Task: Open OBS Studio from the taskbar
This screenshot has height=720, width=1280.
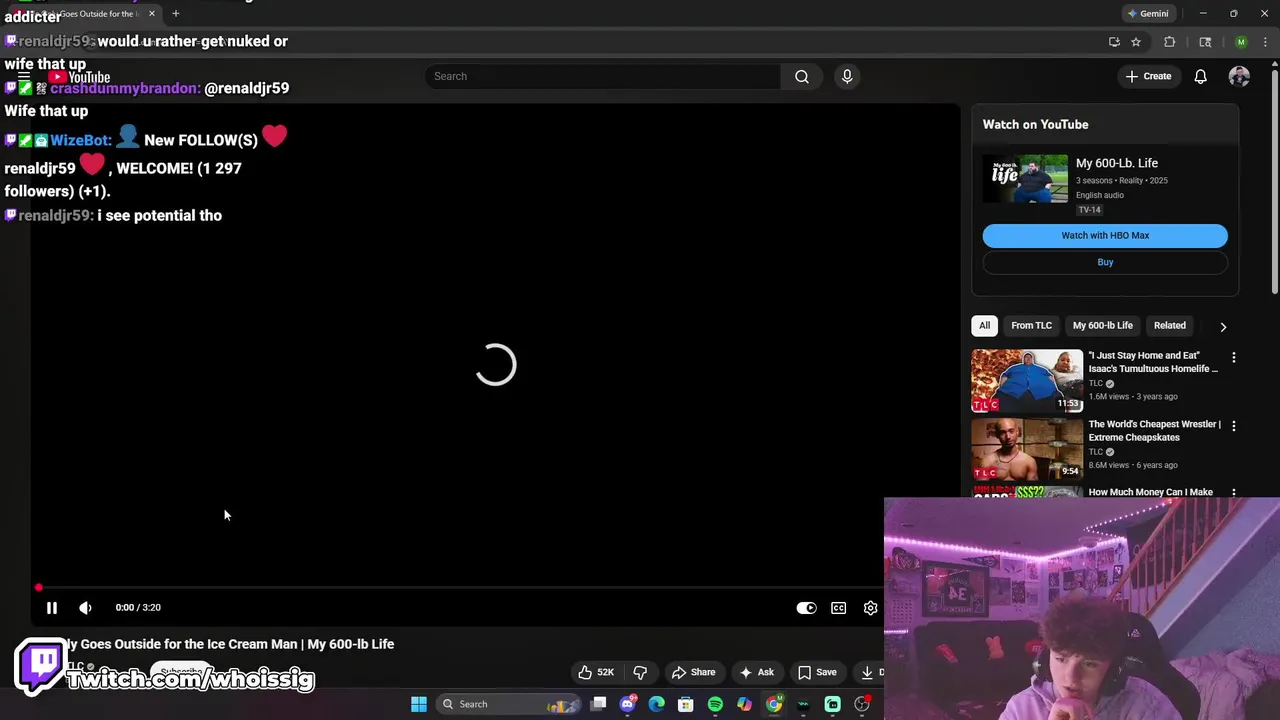Action: 862,704
